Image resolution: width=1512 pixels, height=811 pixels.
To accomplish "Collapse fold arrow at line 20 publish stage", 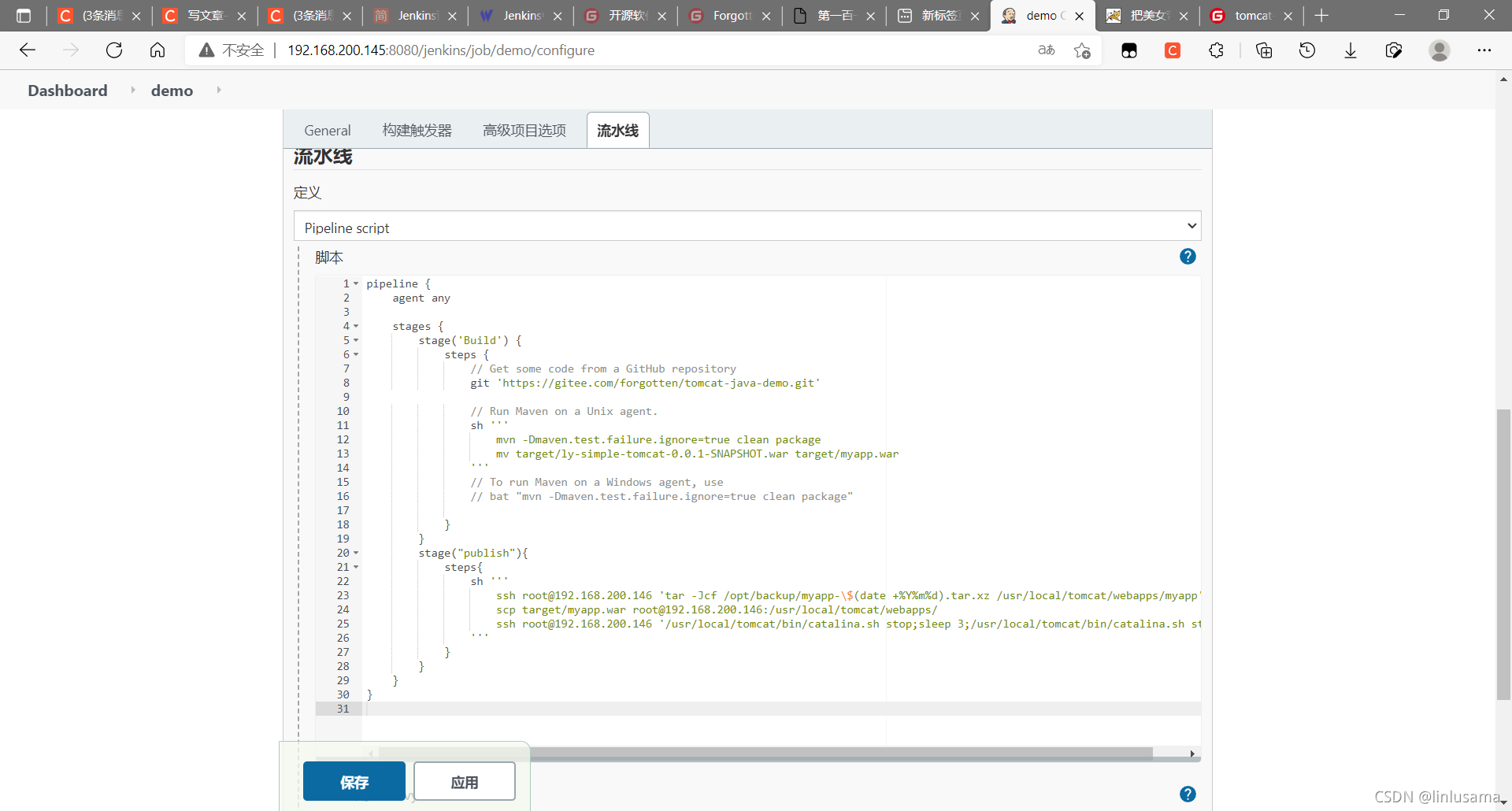I will pos(356,553).
